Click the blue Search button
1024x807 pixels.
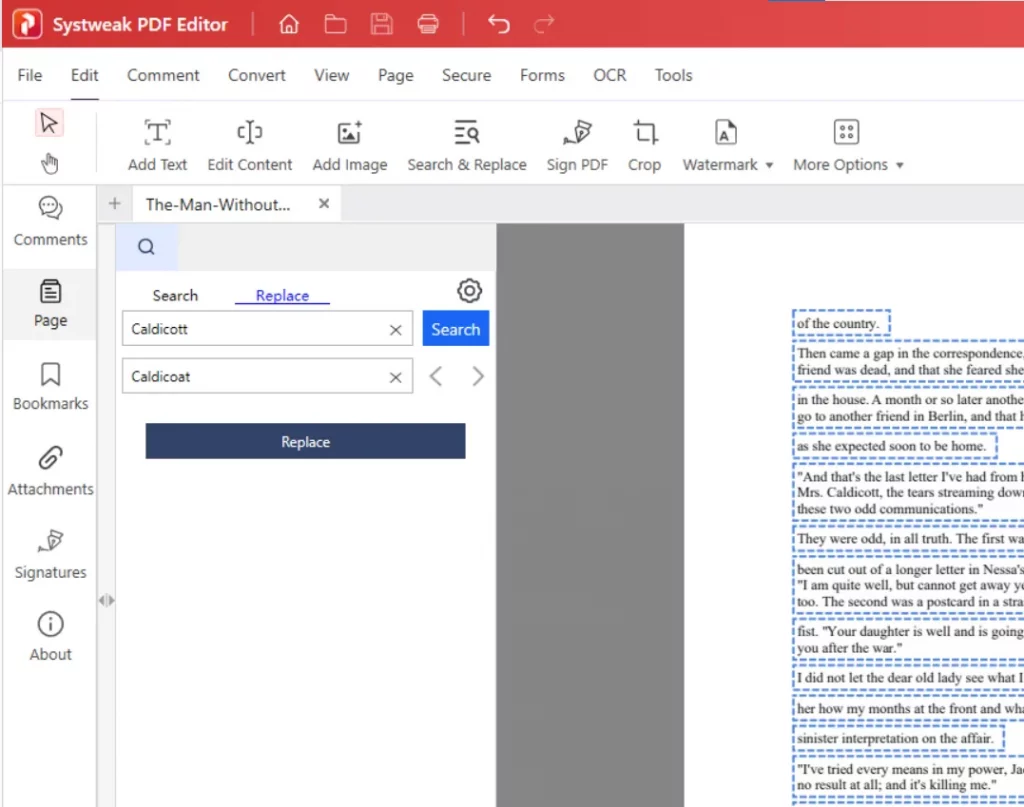pos(455,329)
